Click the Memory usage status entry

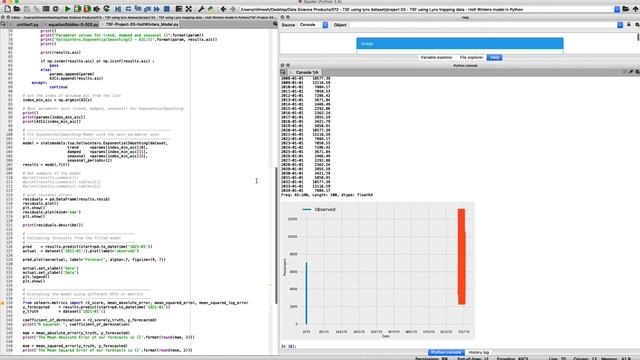tap(615, 358)
